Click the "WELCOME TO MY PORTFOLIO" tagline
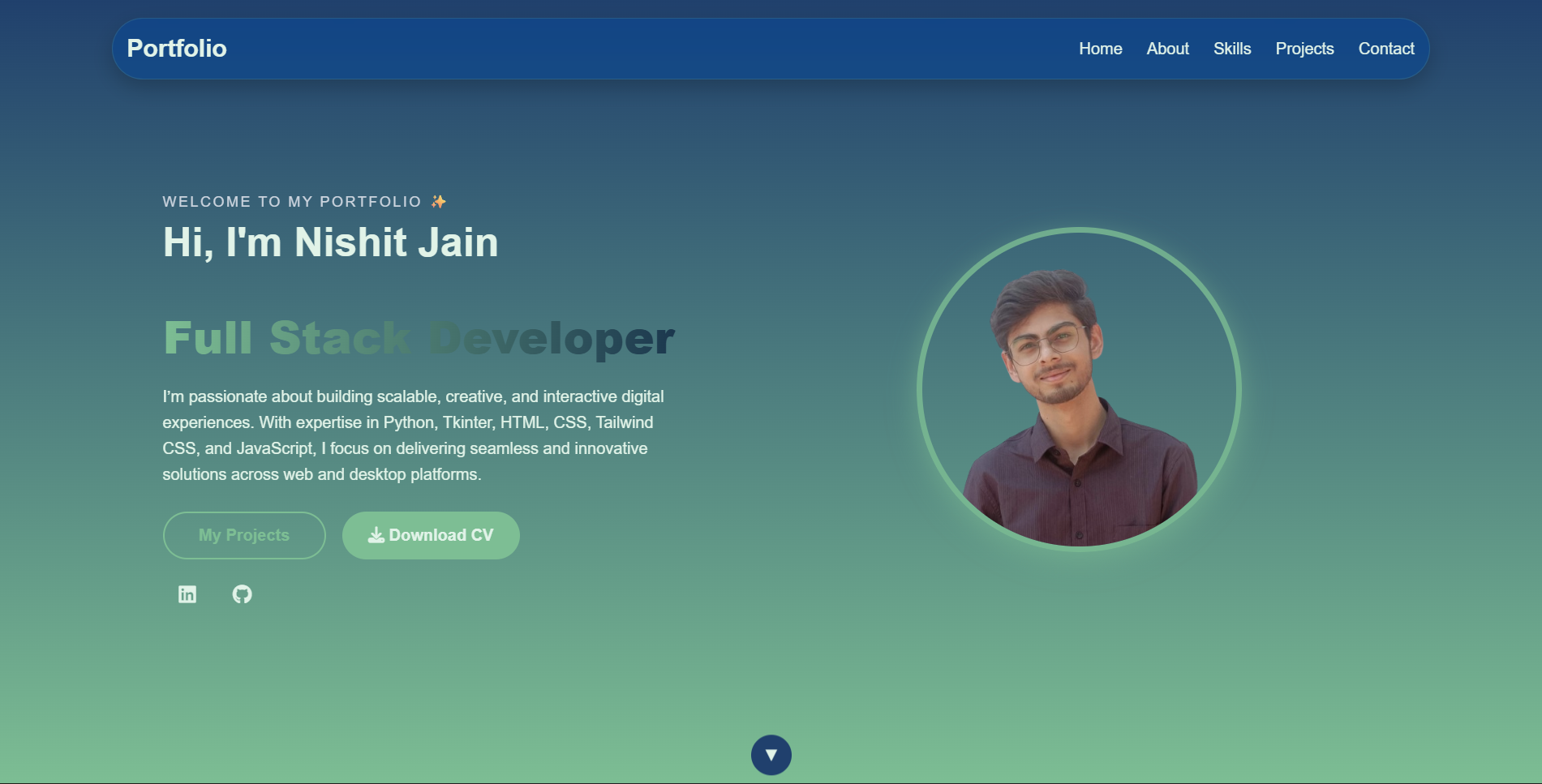1542x784 pixels. coord(292,201)
